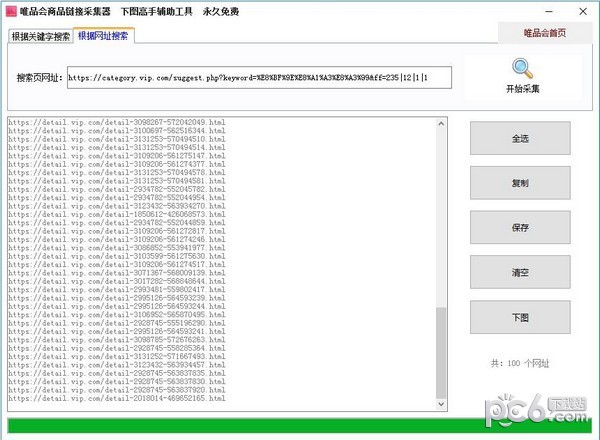The height and width of the screenshot is (440, 600).
Task: Select URL row detail-3109206-561274246.html
Action: click(x=117, y=240)
